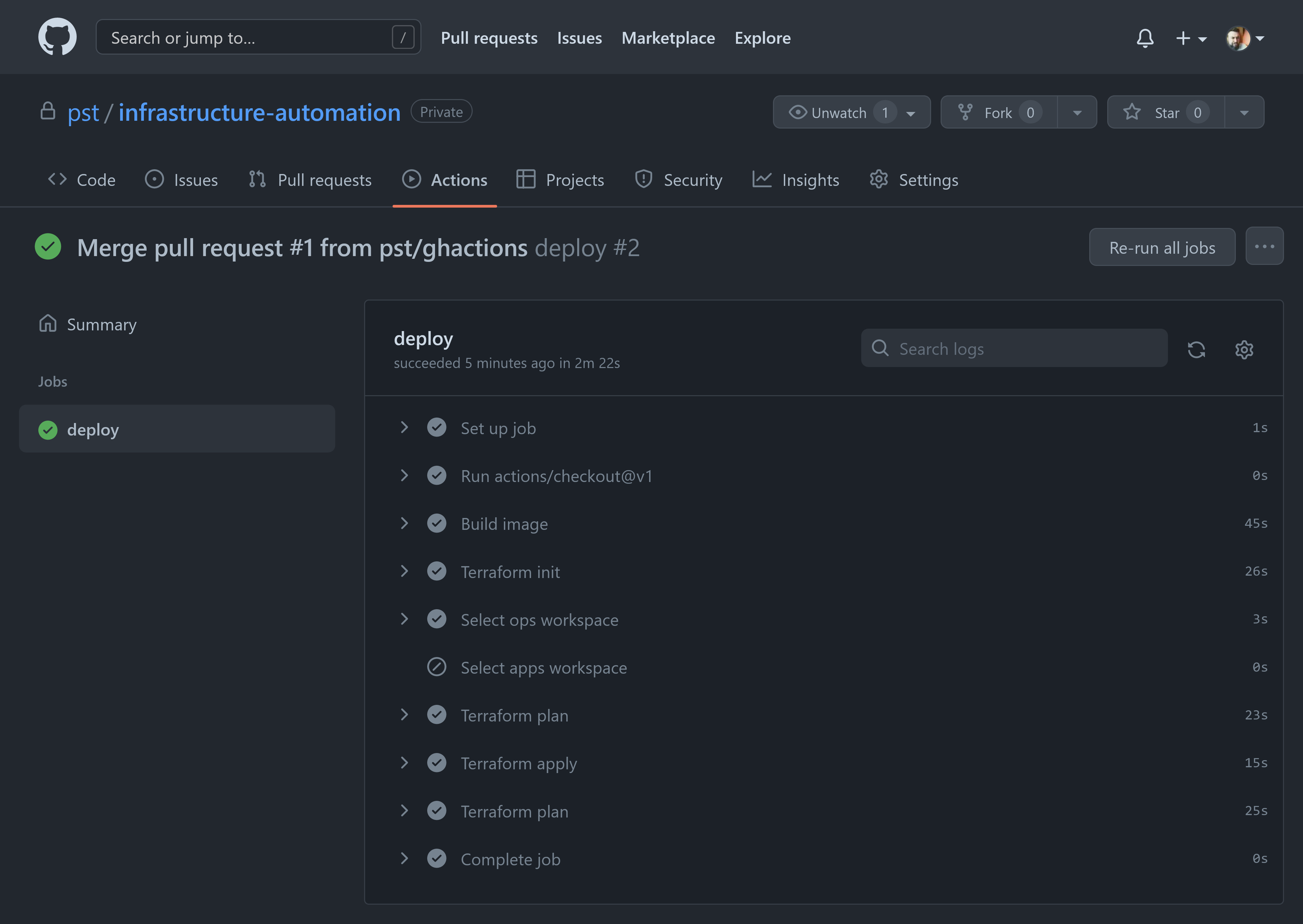1303x924 pixels.
Task: Switch to the Actions tab
Action: 458,179
